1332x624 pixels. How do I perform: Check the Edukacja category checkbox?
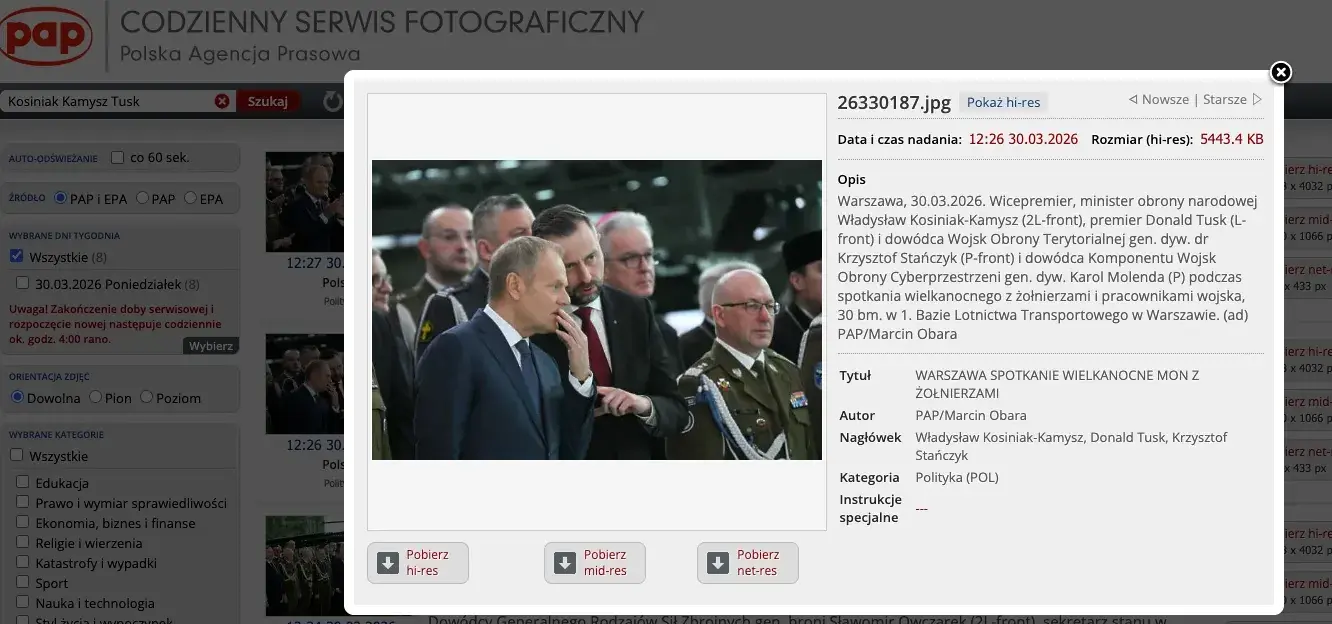(22, 483)
